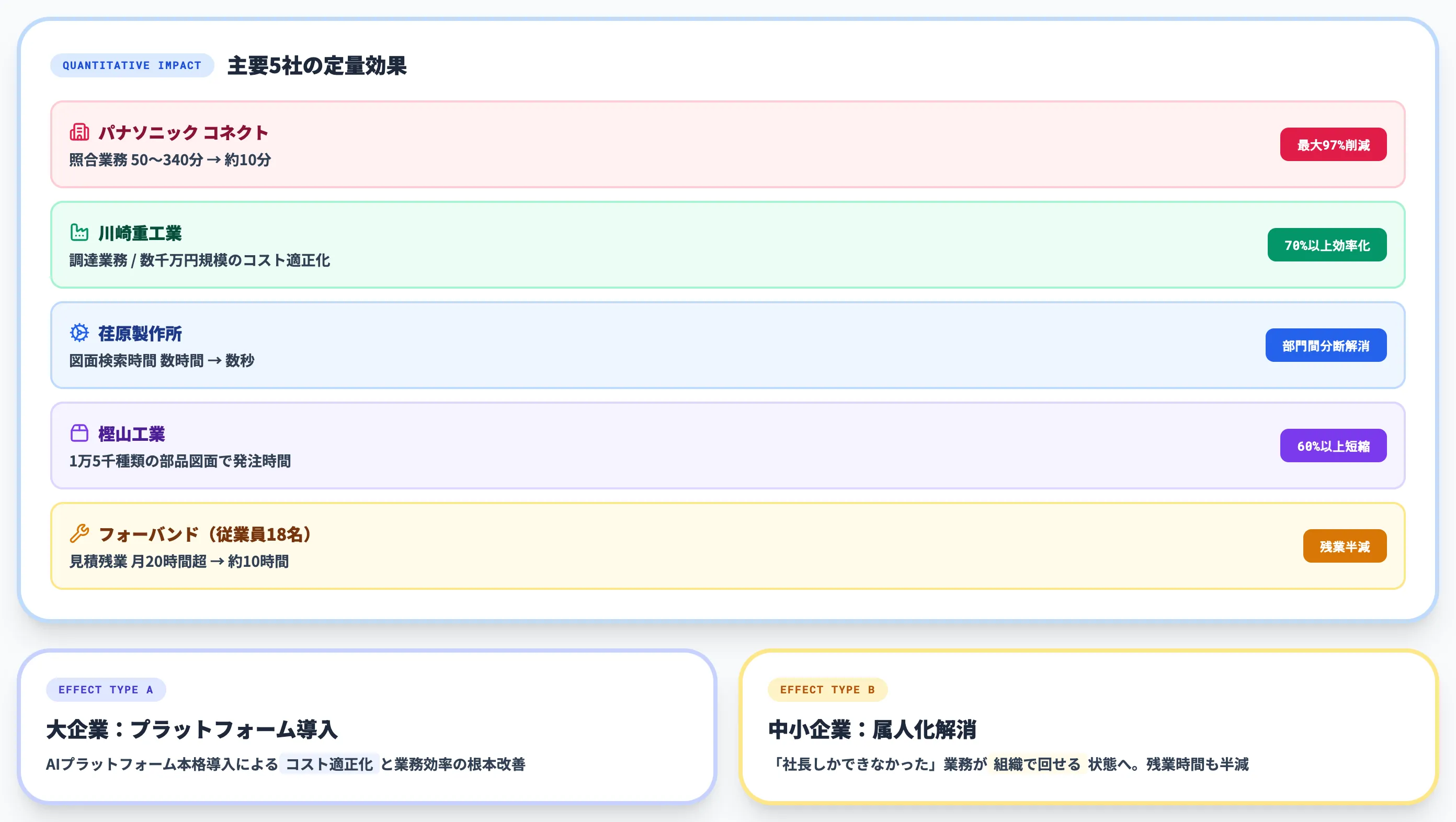
Task: Click the phrase AIプラットフォーム本格導入による
Action: pos(162,764)
